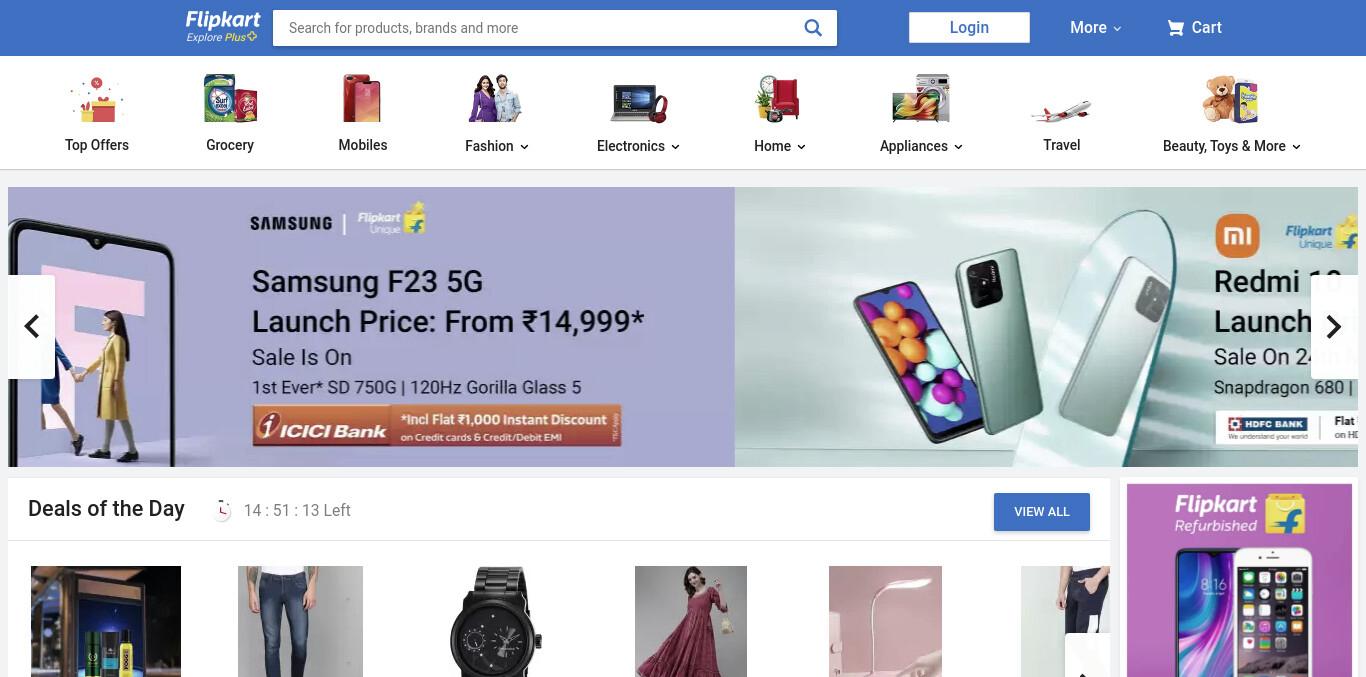
Task: Click VIEW ALL for Deals of the Day
Action: point(1042,511)
